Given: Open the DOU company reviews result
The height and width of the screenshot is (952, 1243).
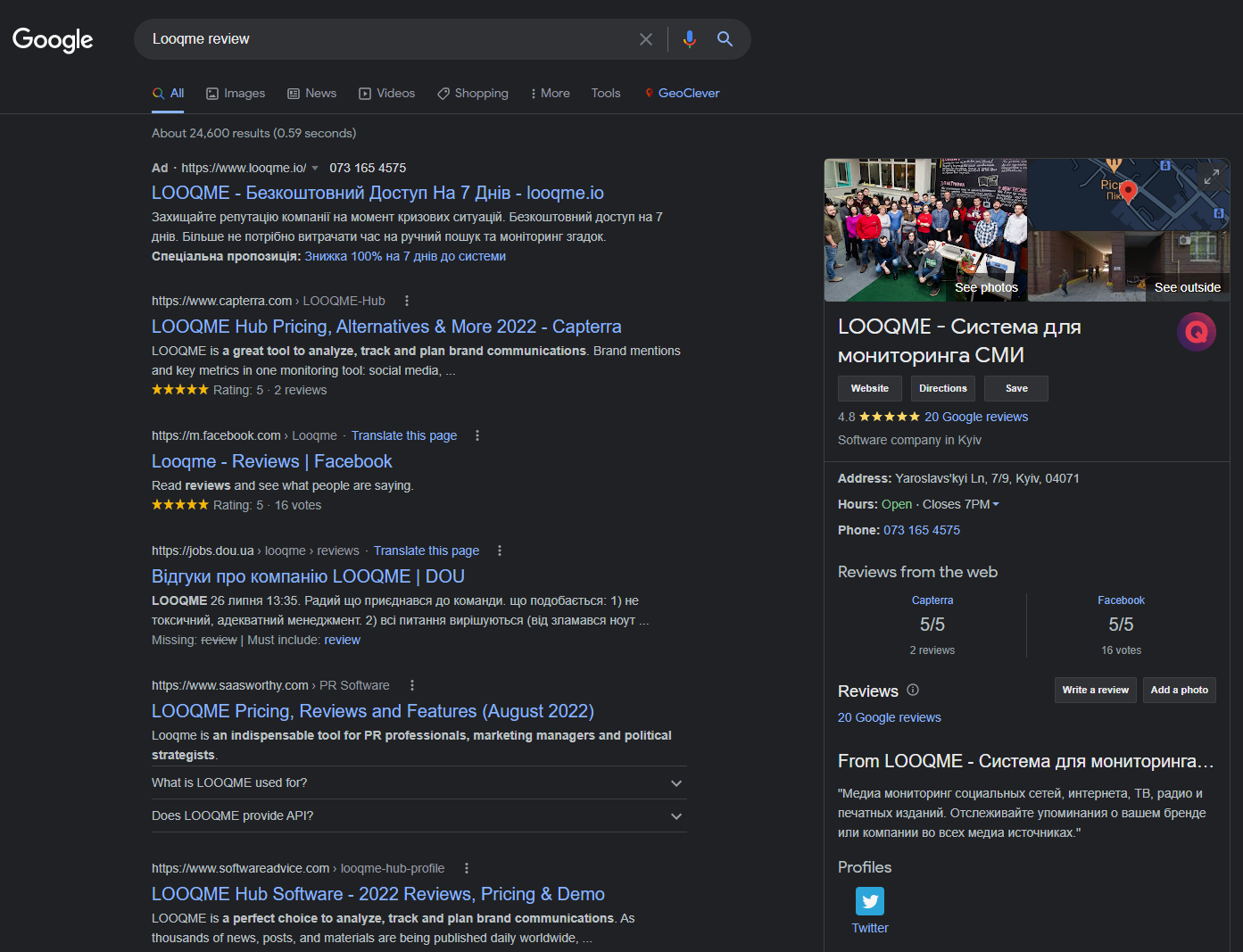Looking at the screenshot, I should (x=308, y=576).
